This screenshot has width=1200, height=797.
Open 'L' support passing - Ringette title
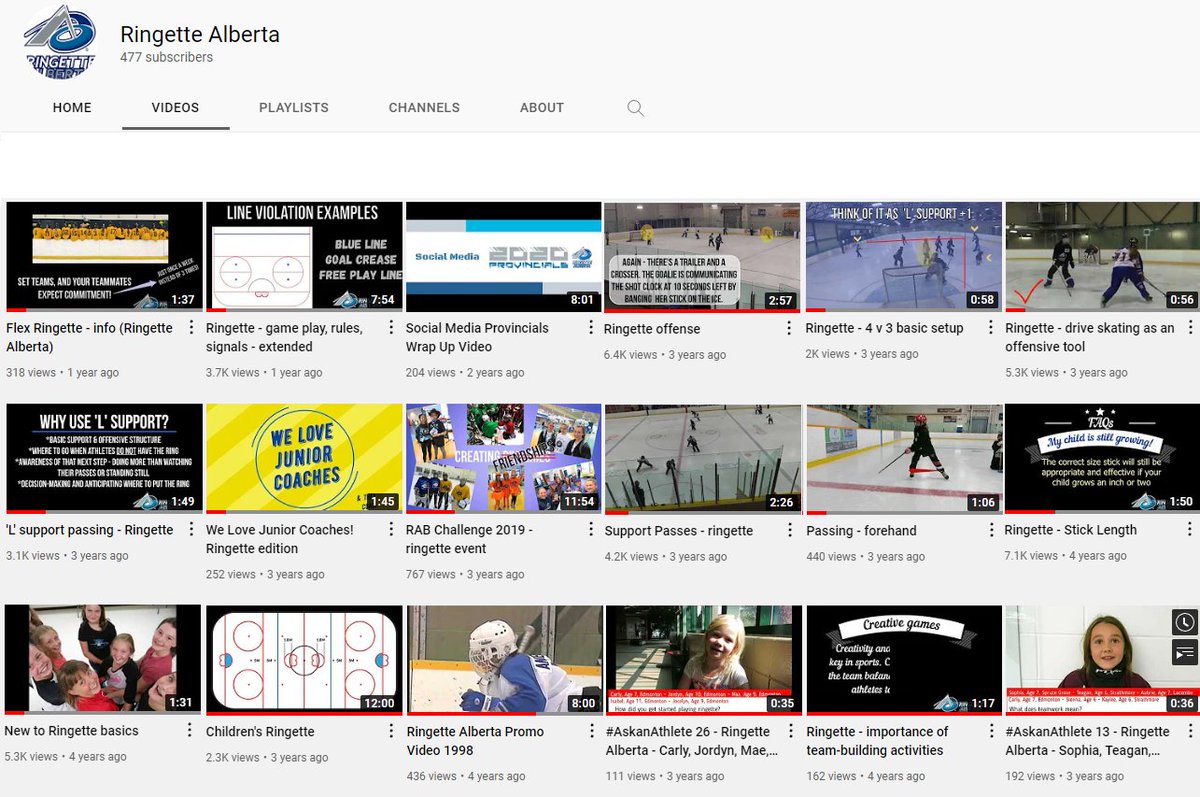88,530
